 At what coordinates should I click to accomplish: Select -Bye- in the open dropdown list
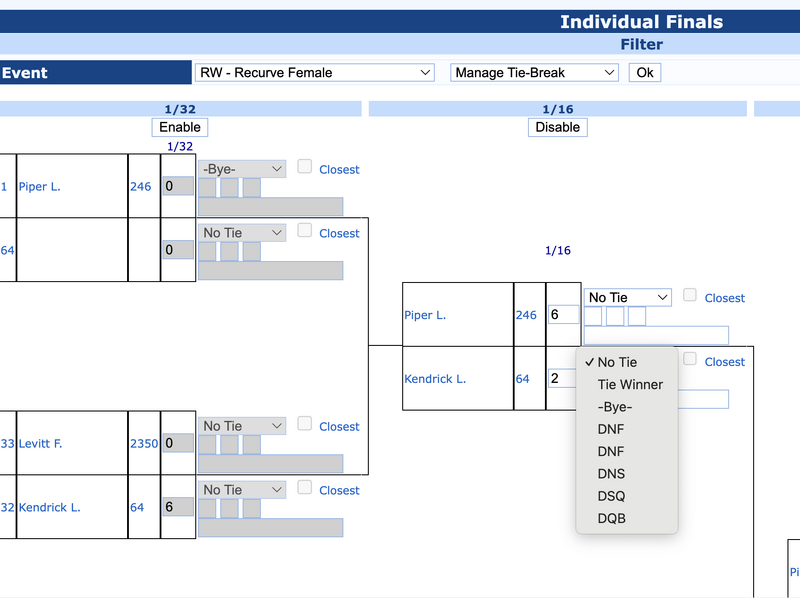coord(627,407)
